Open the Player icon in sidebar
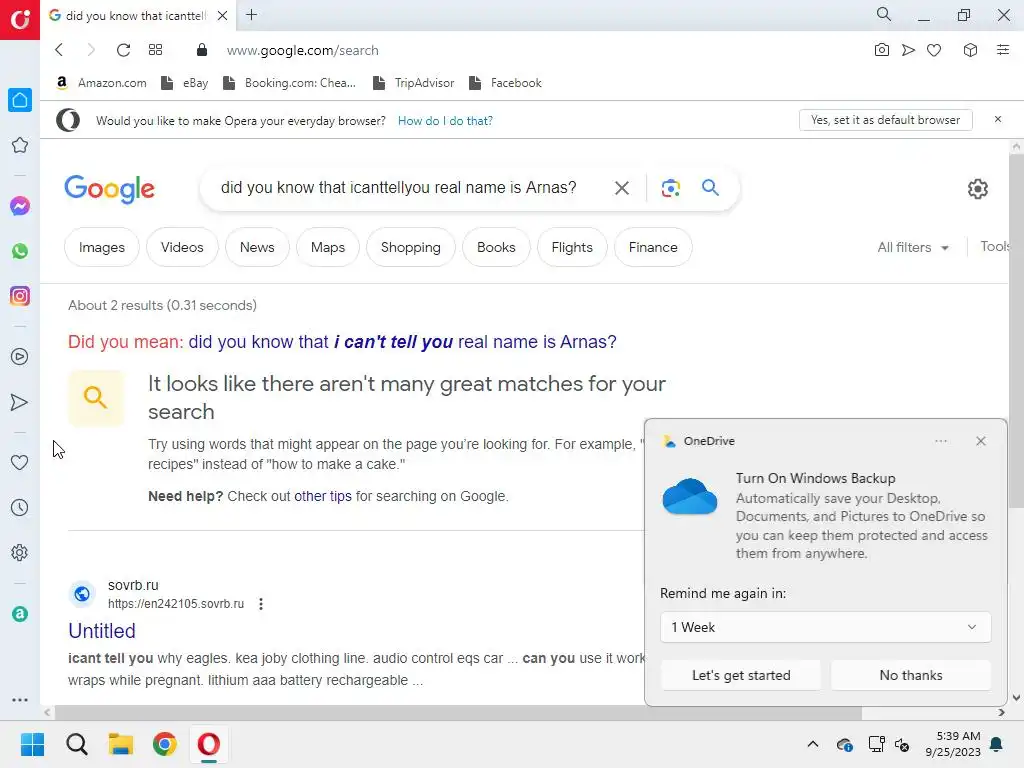 pos(20,357)
